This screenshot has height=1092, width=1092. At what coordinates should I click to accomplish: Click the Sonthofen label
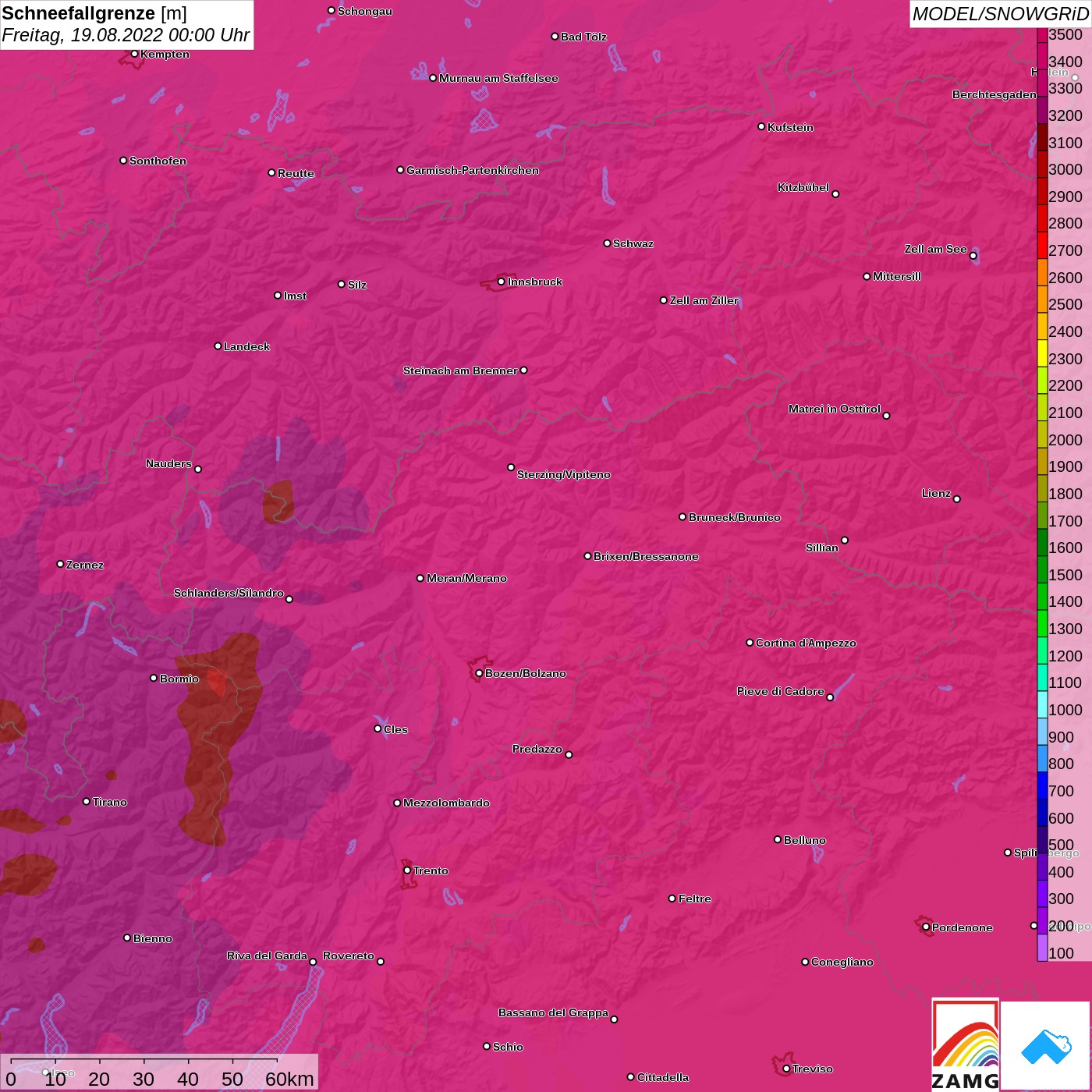point(158,161)
